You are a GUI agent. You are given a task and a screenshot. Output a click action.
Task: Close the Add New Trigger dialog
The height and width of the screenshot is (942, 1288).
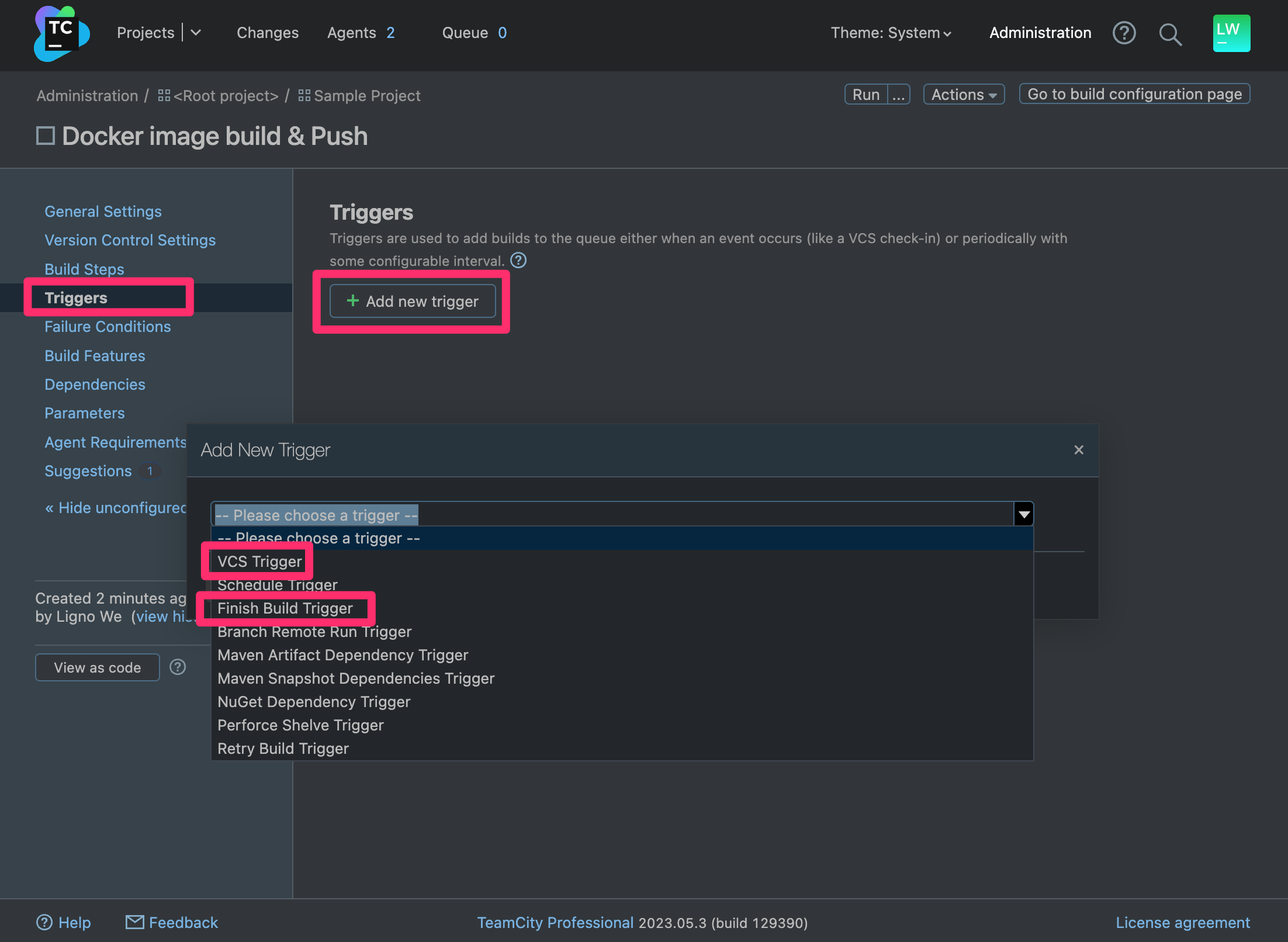pyautogui.click(x=1079, y=450)
